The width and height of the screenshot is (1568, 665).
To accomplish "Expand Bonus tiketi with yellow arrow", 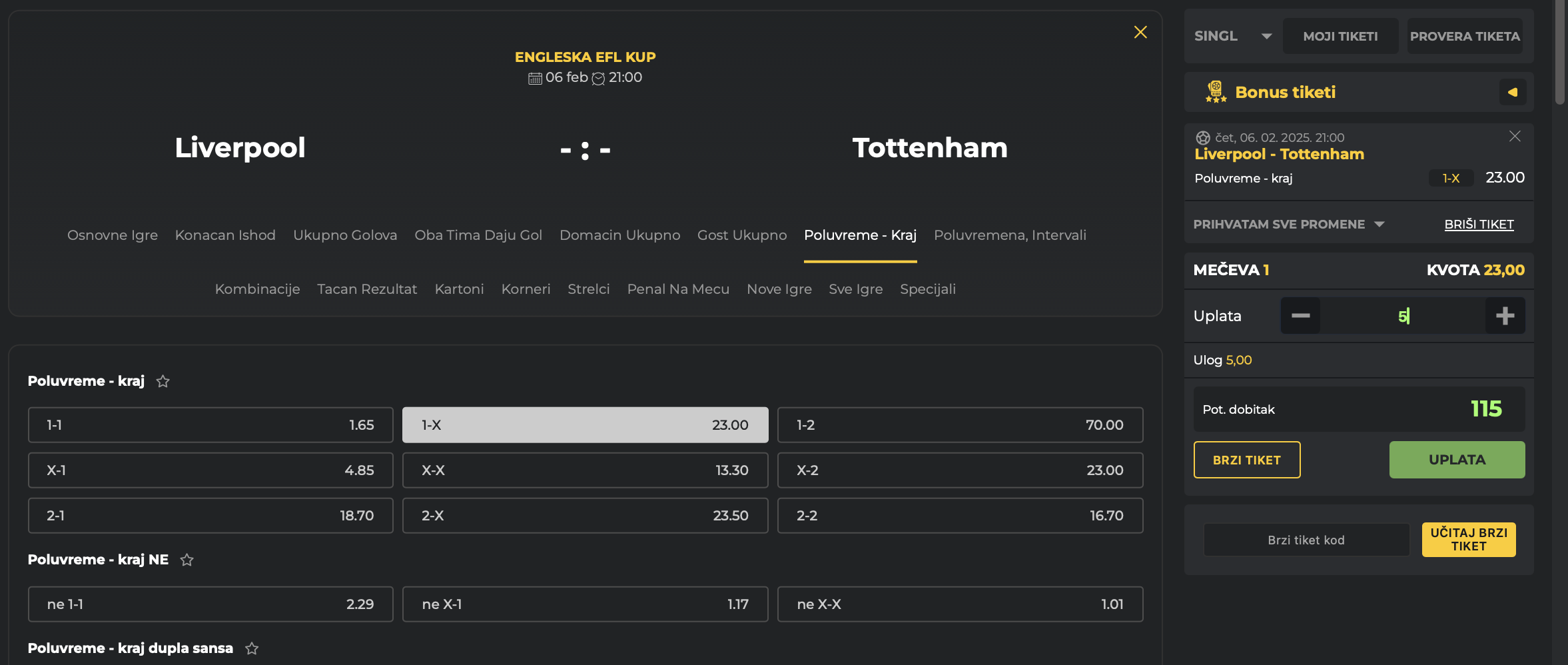I will (x=1513, y=92).
